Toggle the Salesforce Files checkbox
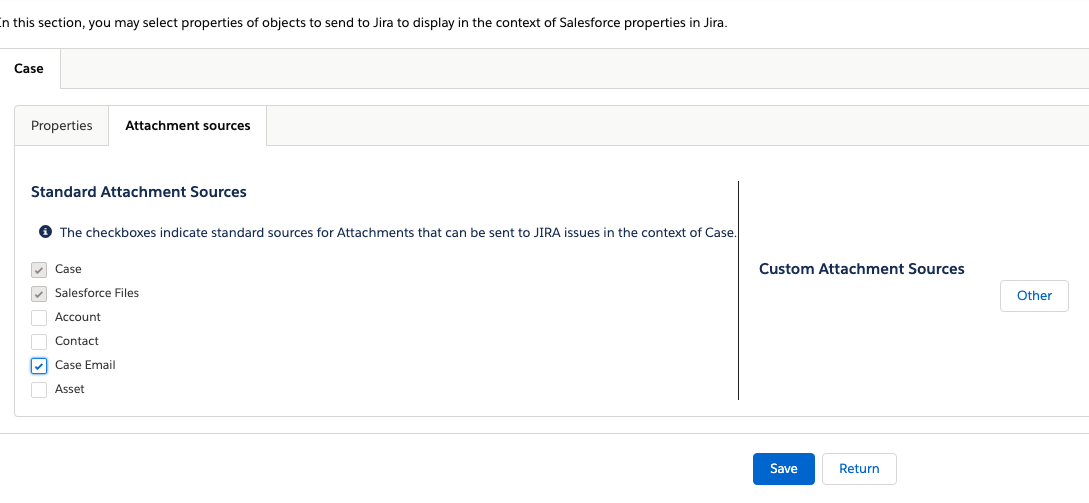The height and width of the screenshot is (503, 1089). coord(39,293)
